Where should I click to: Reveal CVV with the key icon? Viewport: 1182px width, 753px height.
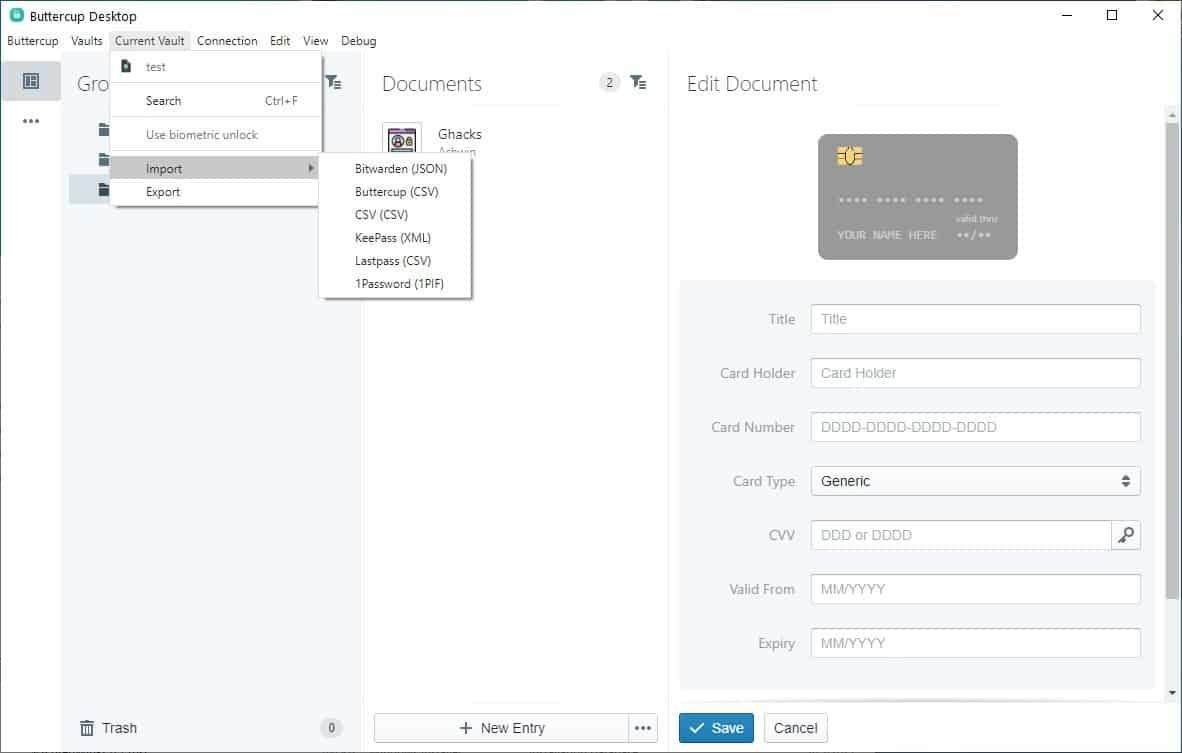click(1125, 535)
